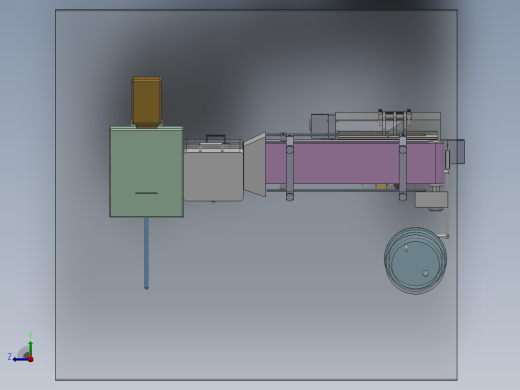
Task: Select the brown motor block atop the green box
Action: pos(147,102)
